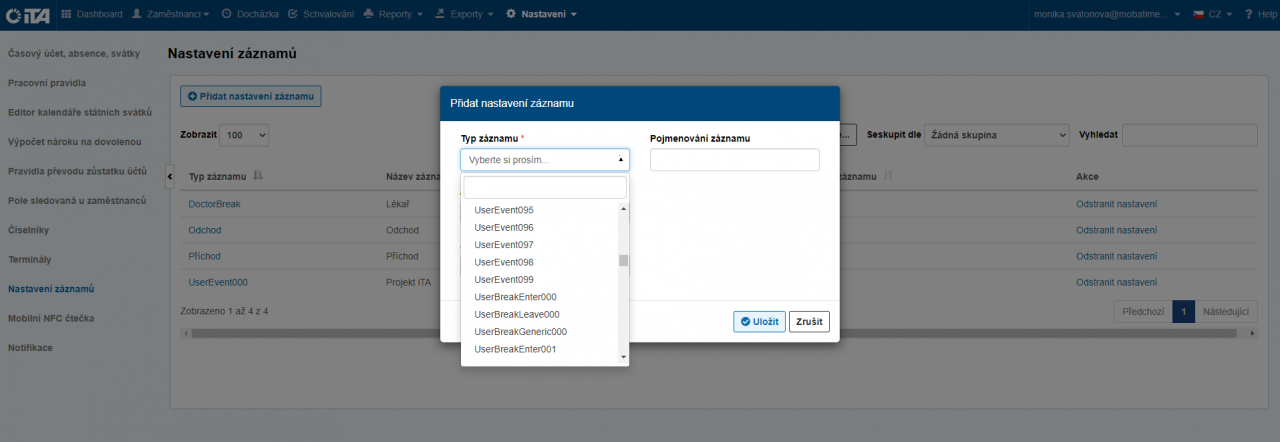The width and height of the screenshot is (1280, 442).
Task: Change the Zobrazit 100 rows selector
Action: [x=245, y=134]
